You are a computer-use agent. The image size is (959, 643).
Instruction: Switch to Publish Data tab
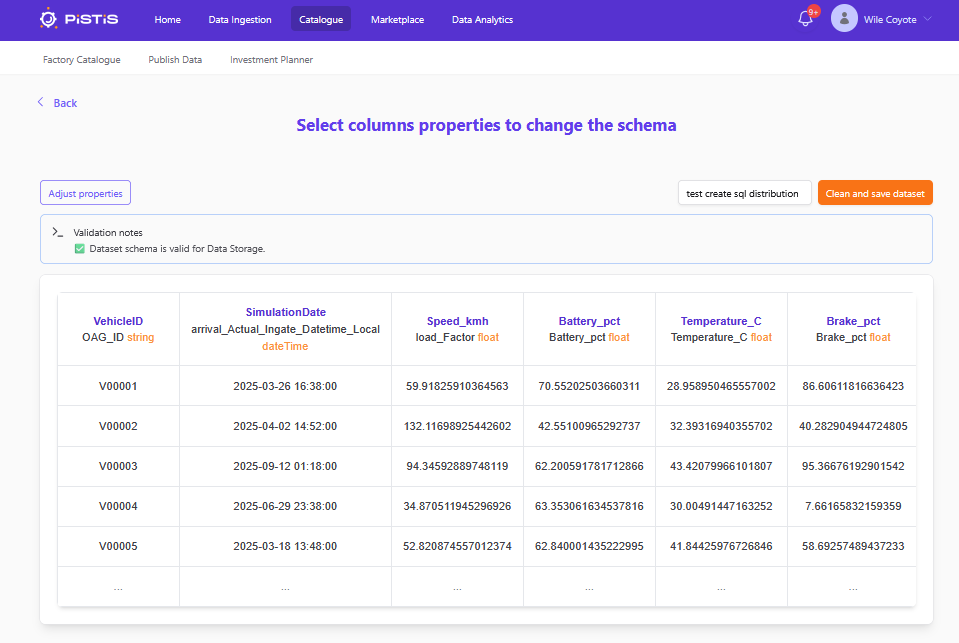click(x=175, y=59)
